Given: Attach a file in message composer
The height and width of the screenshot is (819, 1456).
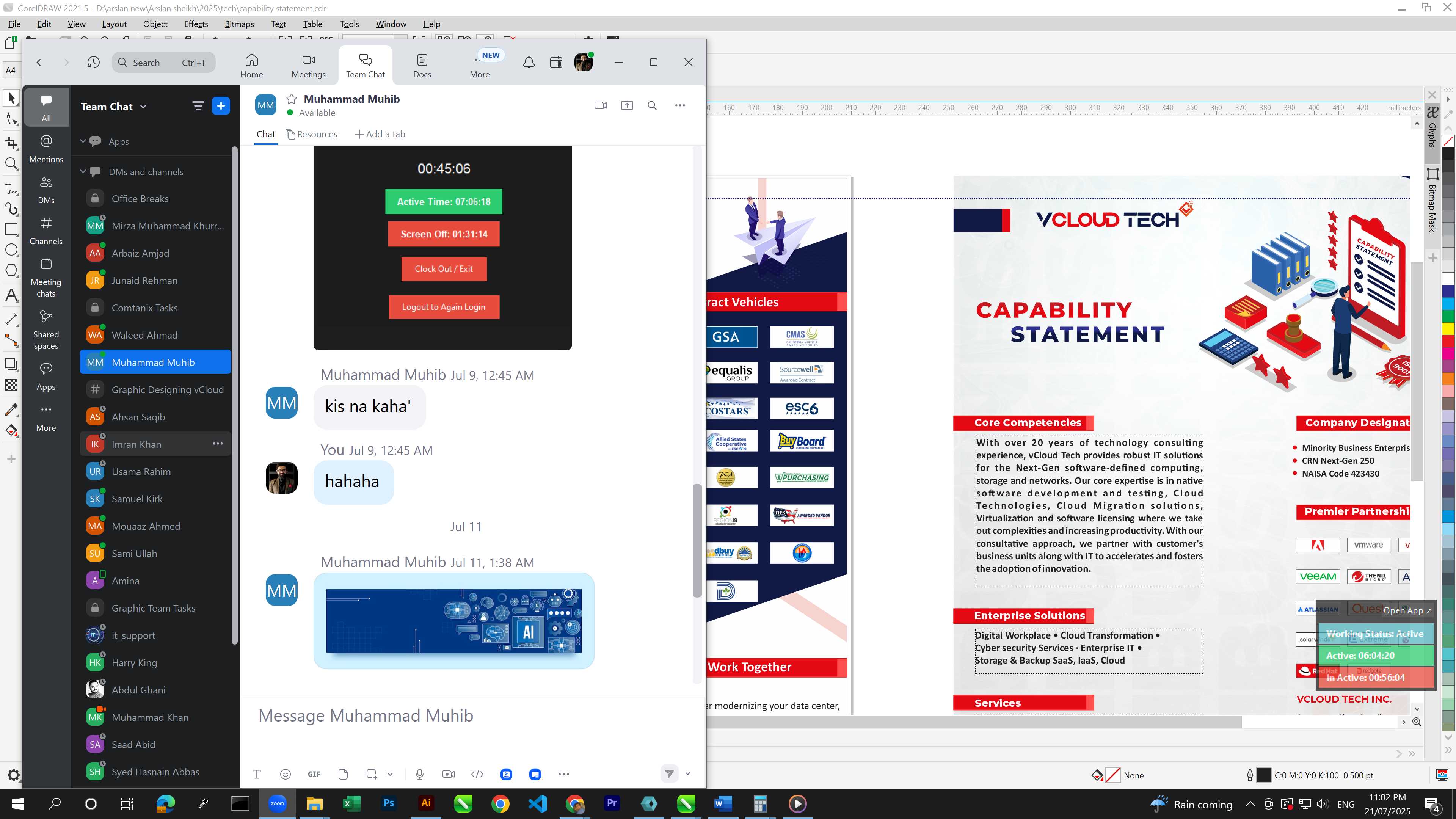Looking at the screenshot, I should [x=343, y=774].
